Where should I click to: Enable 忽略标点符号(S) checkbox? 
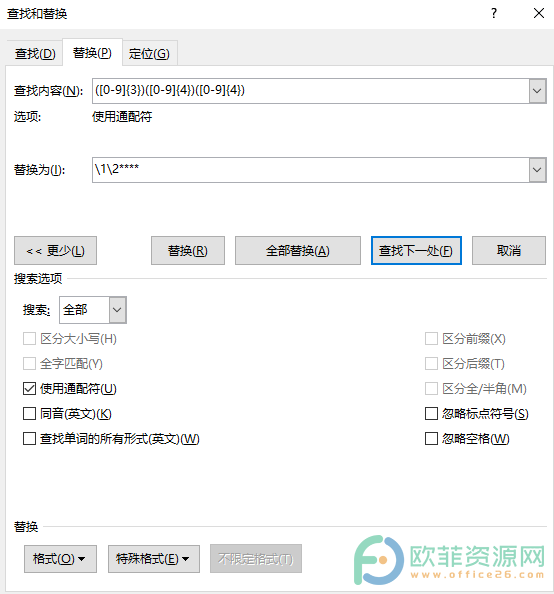coord(431,414)
